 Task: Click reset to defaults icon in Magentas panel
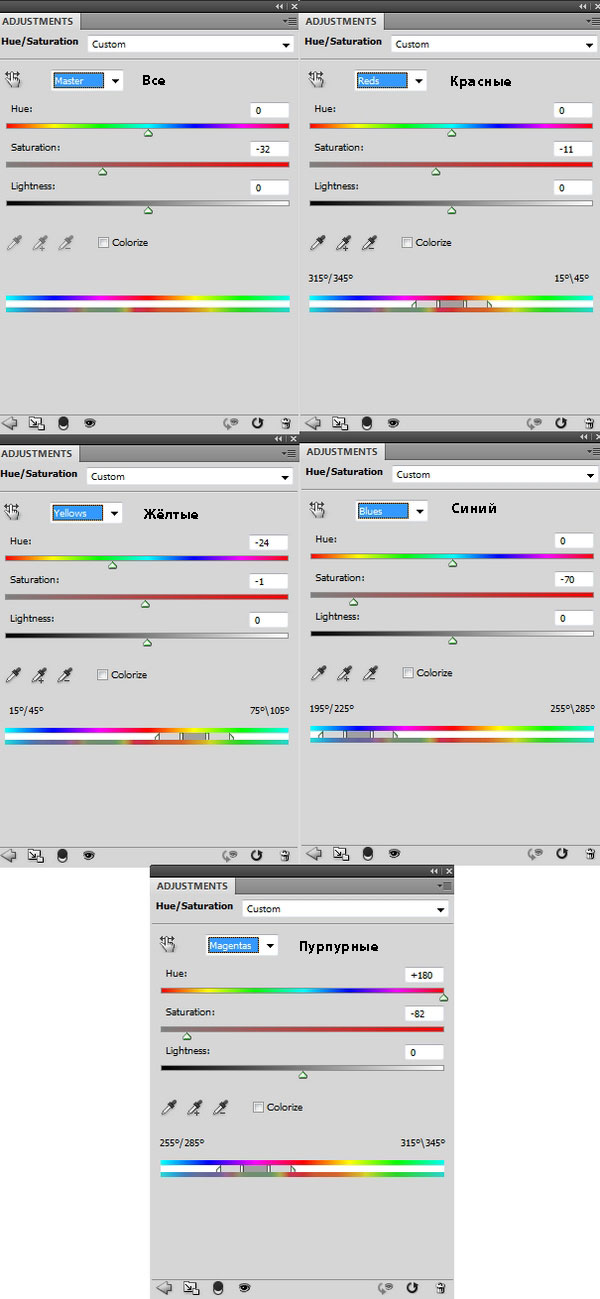(x=413, y=1287)
